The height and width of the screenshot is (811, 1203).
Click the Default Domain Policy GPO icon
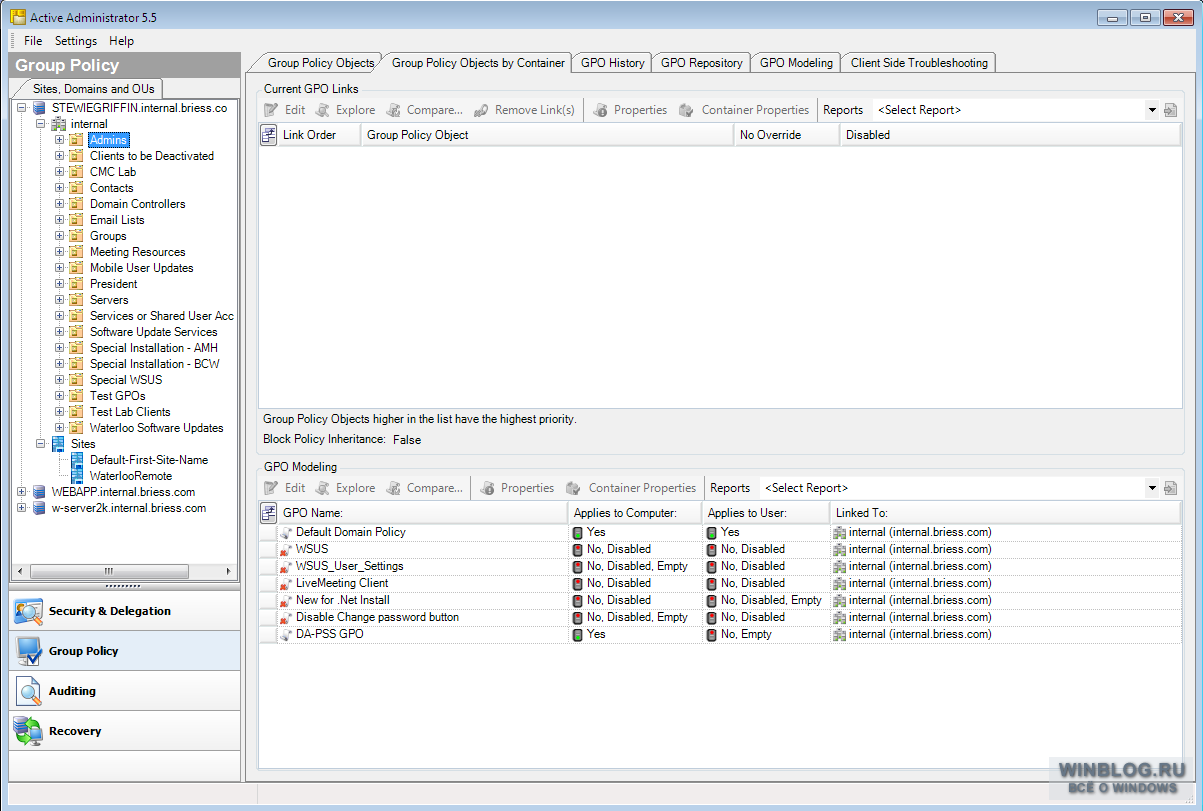click(x=286, y=533)
